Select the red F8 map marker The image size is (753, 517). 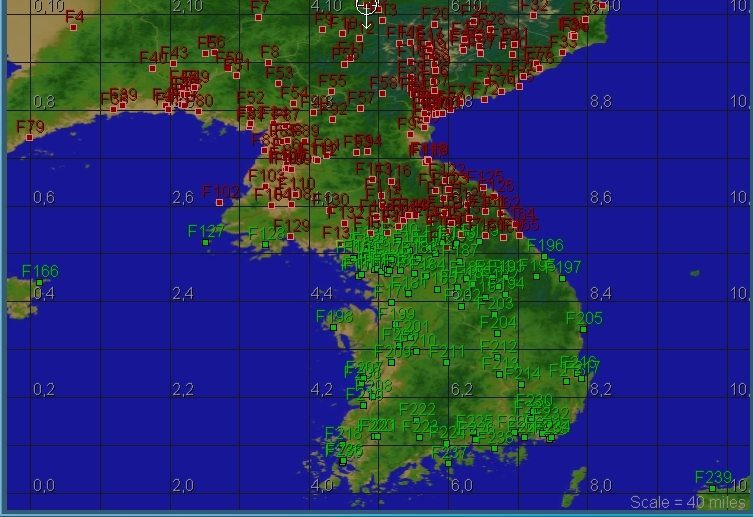tap(268, 62)
